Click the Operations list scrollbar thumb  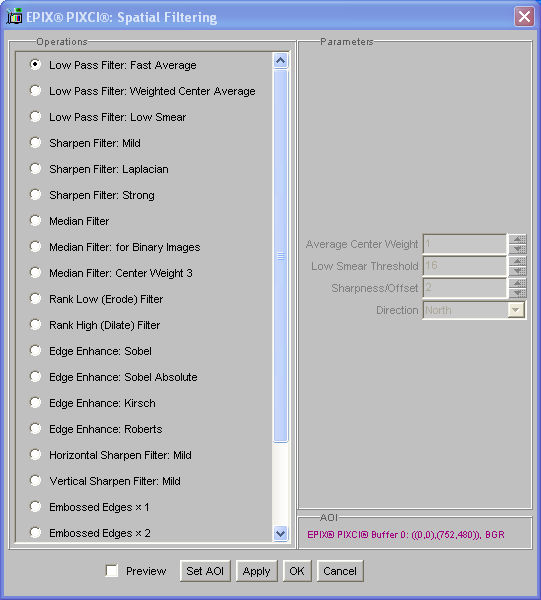tap(280, 256)
